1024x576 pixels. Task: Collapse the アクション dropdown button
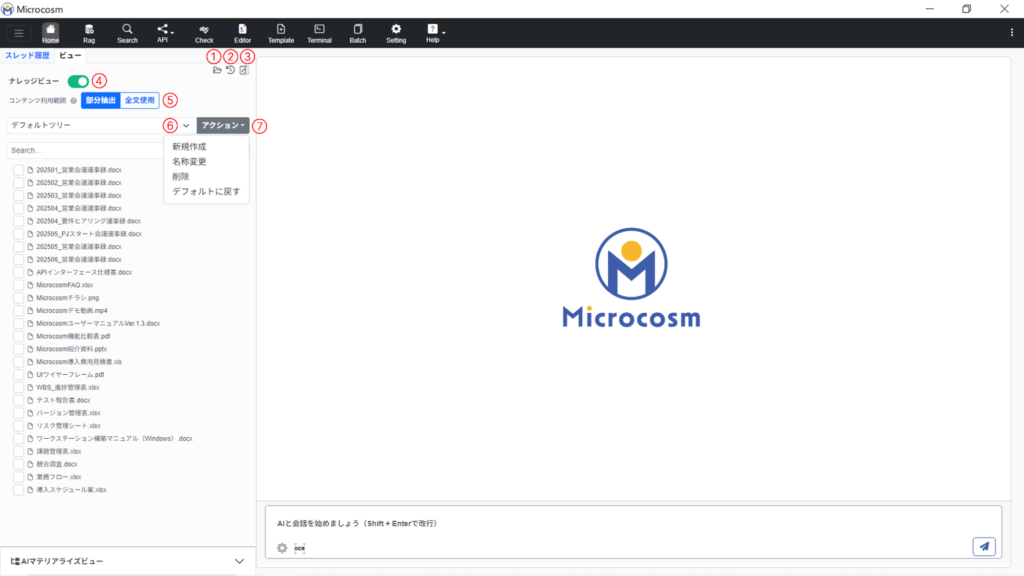pos(223,125)
